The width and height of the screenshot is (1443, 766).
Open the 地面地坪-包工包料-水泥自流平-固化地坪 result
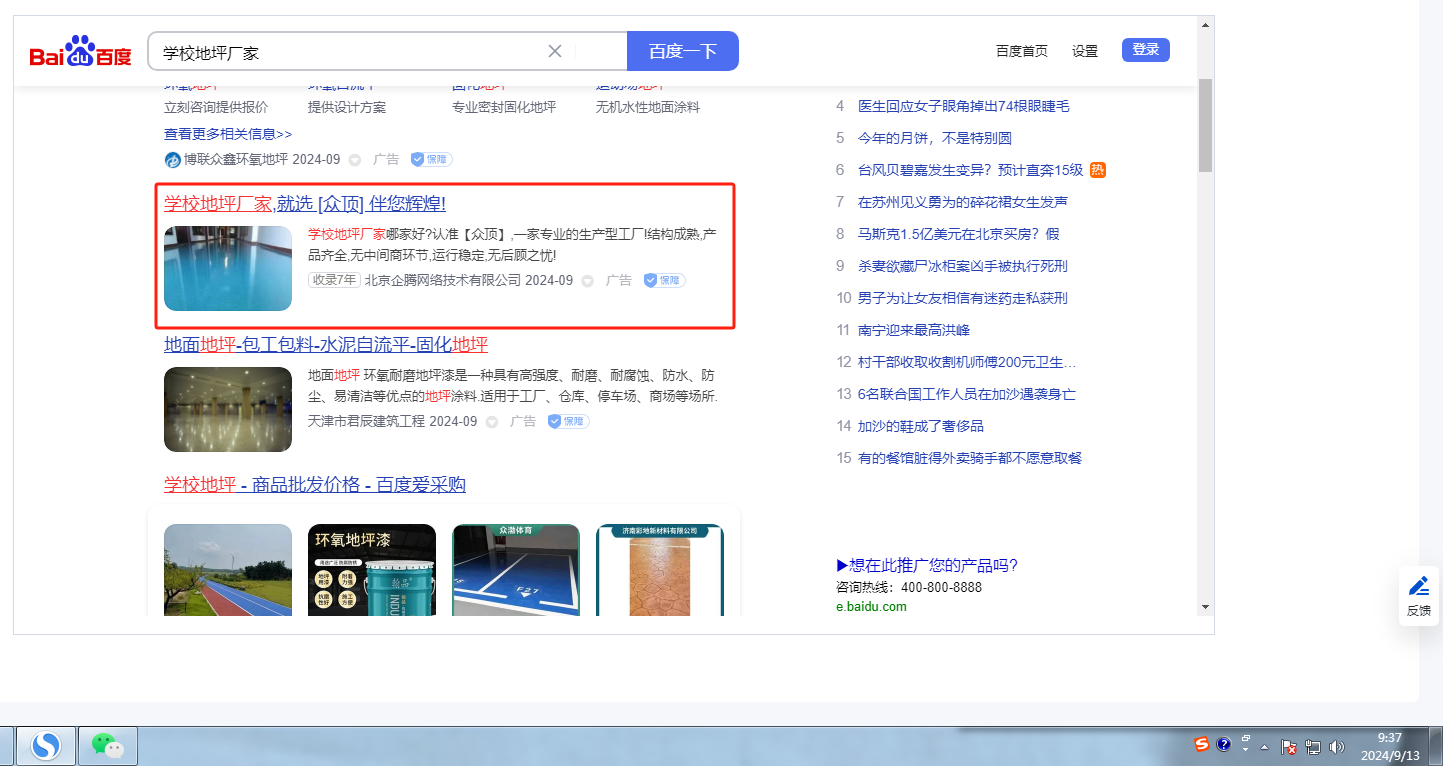[326, 345]
